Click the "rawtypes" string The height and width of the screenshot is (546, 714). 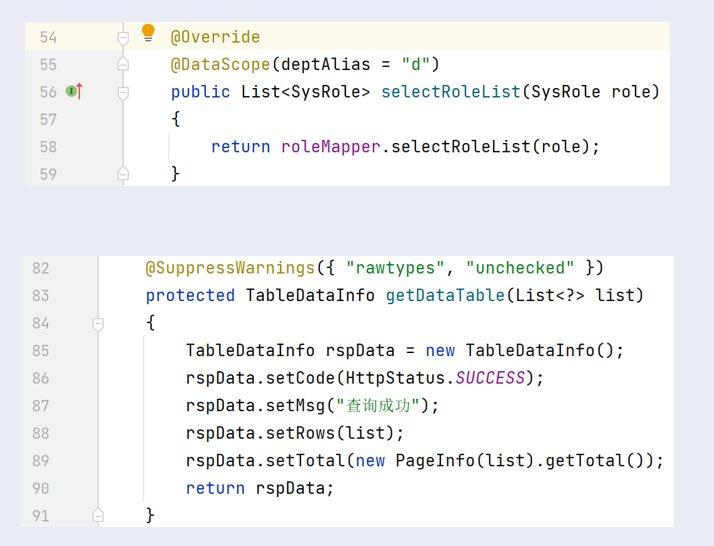pyautogui.click(x=395, y=268)
